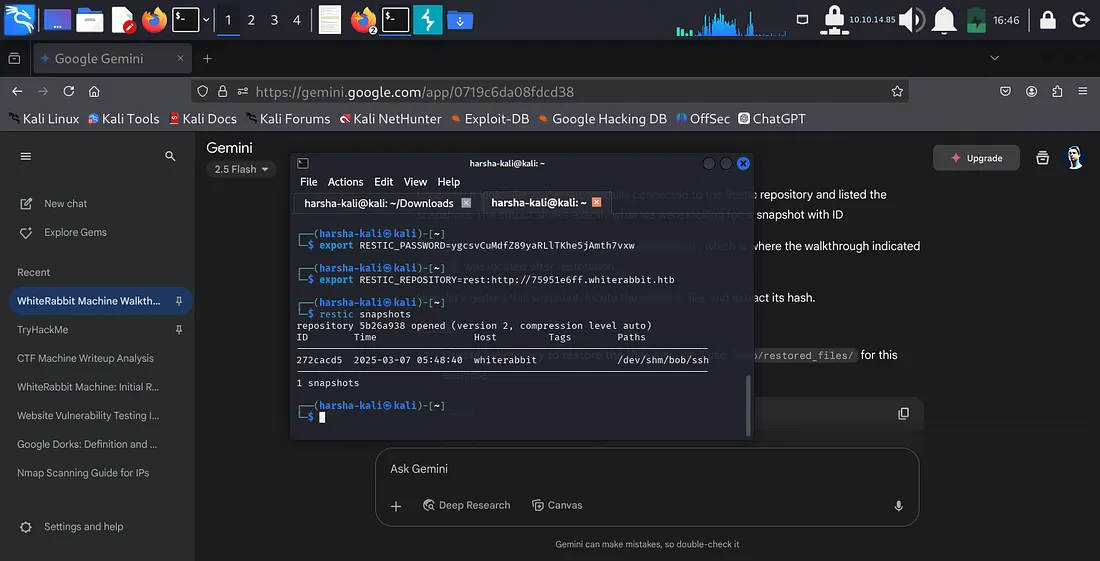Image resolution: width=1100 pixels, height=561 pixels.
Task: Open a new browser tab with plus
Action: (x=207, y=59)
